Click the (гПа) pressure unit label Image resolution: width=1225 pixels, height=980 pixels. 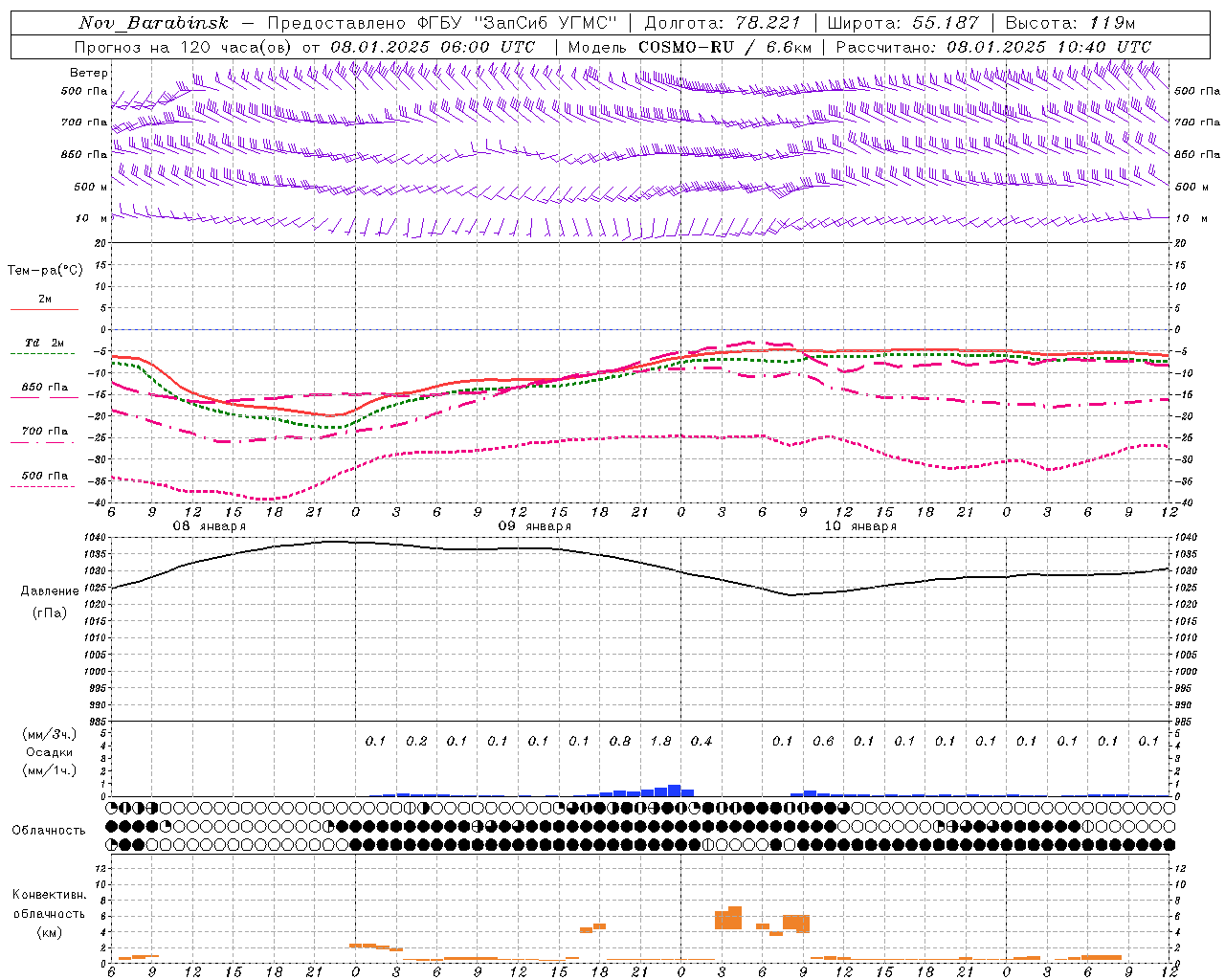click(x=50, y=612)
